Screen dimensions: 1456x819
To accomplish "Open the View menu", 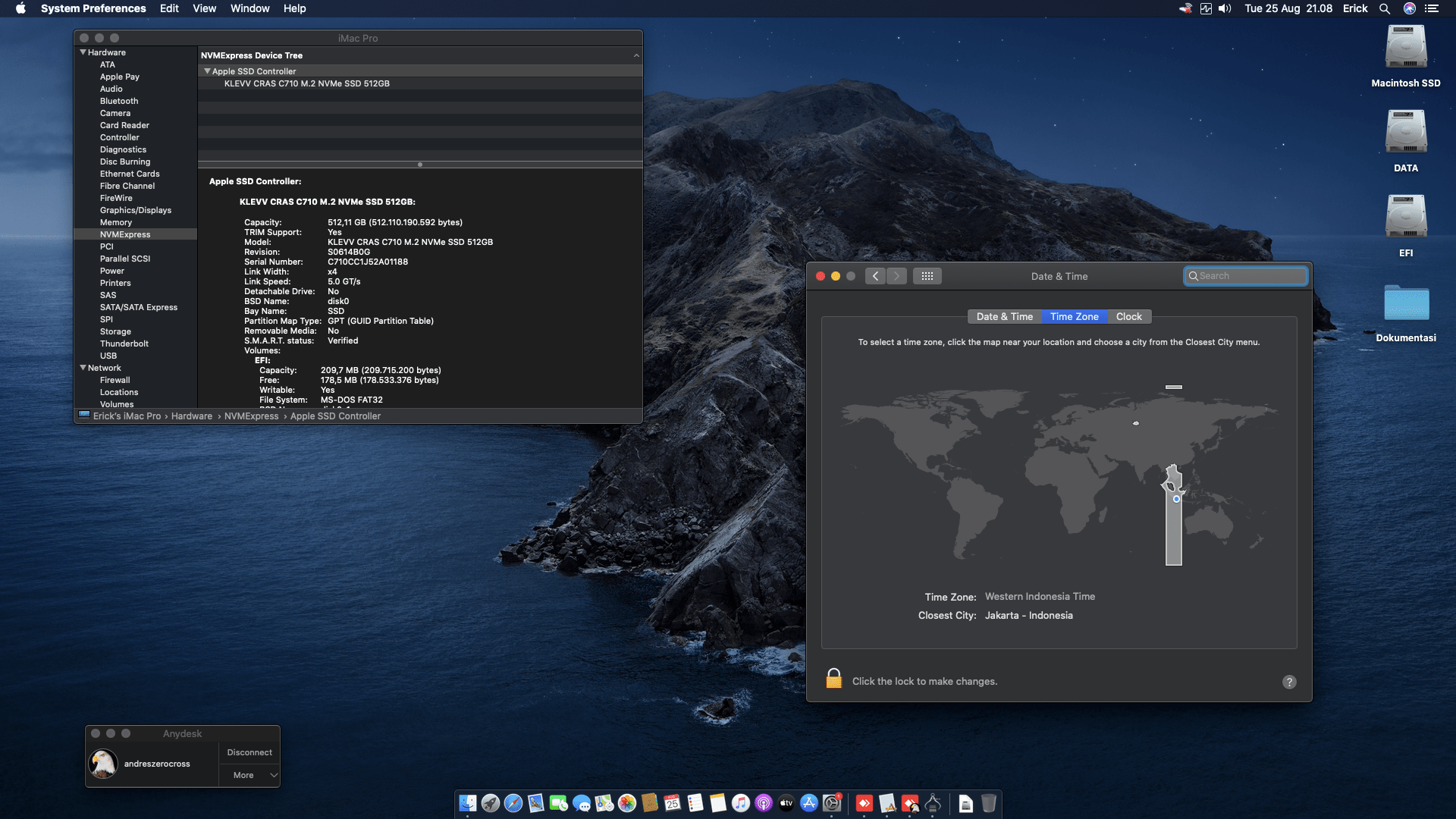I will point(204,8).
